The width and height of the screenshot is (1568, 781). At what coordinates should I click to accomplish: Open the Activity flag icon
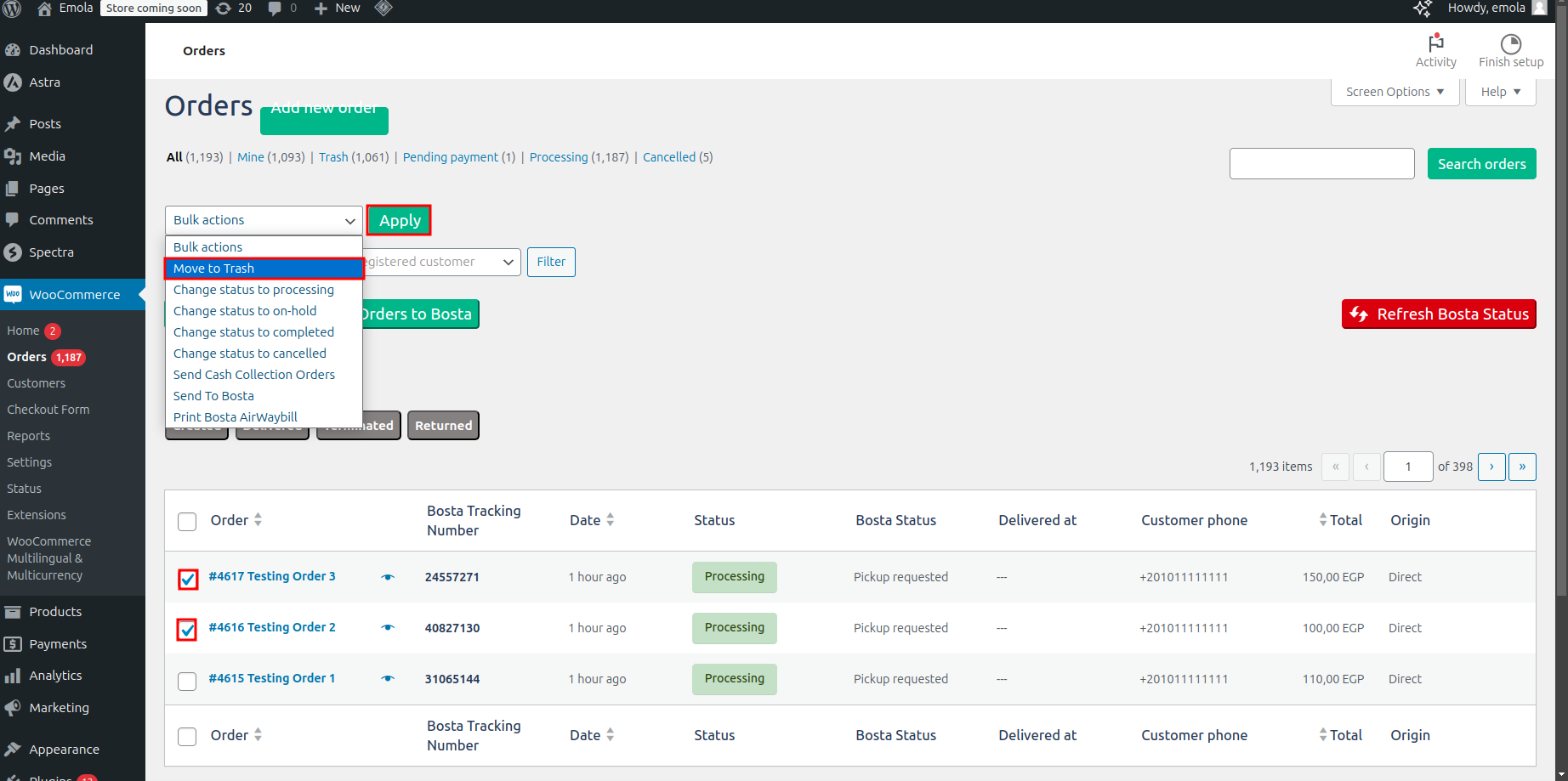pyautogui.click(x=1436, y=42)
